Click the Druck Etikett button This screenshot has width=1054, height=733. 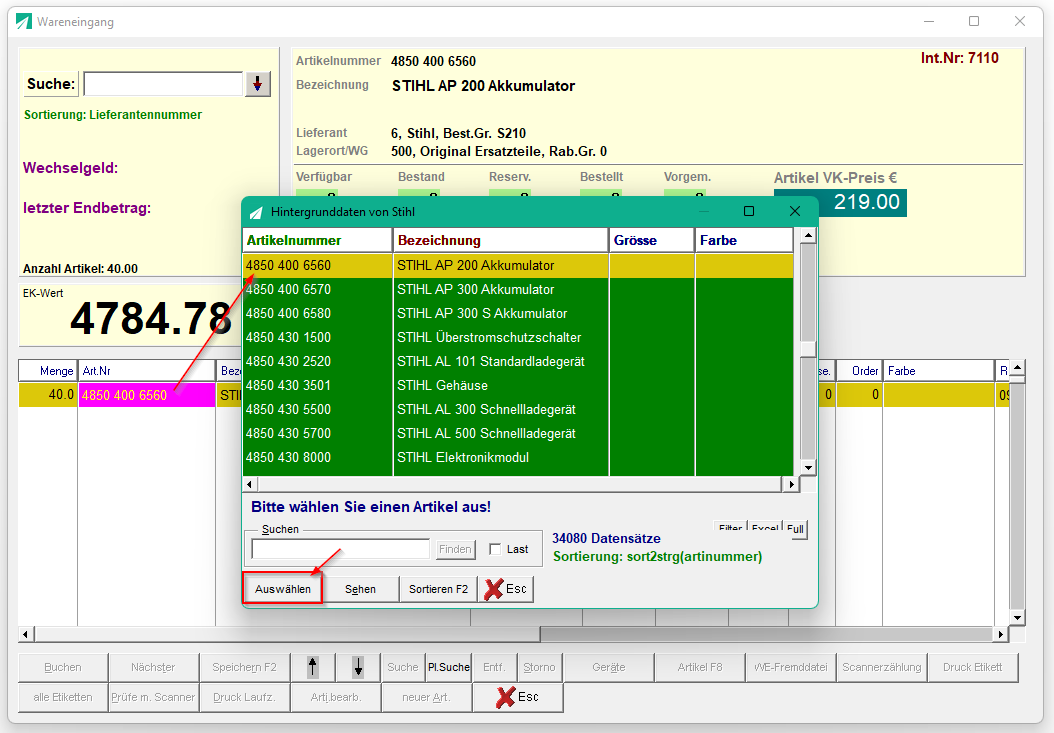(x=973, y=667)
